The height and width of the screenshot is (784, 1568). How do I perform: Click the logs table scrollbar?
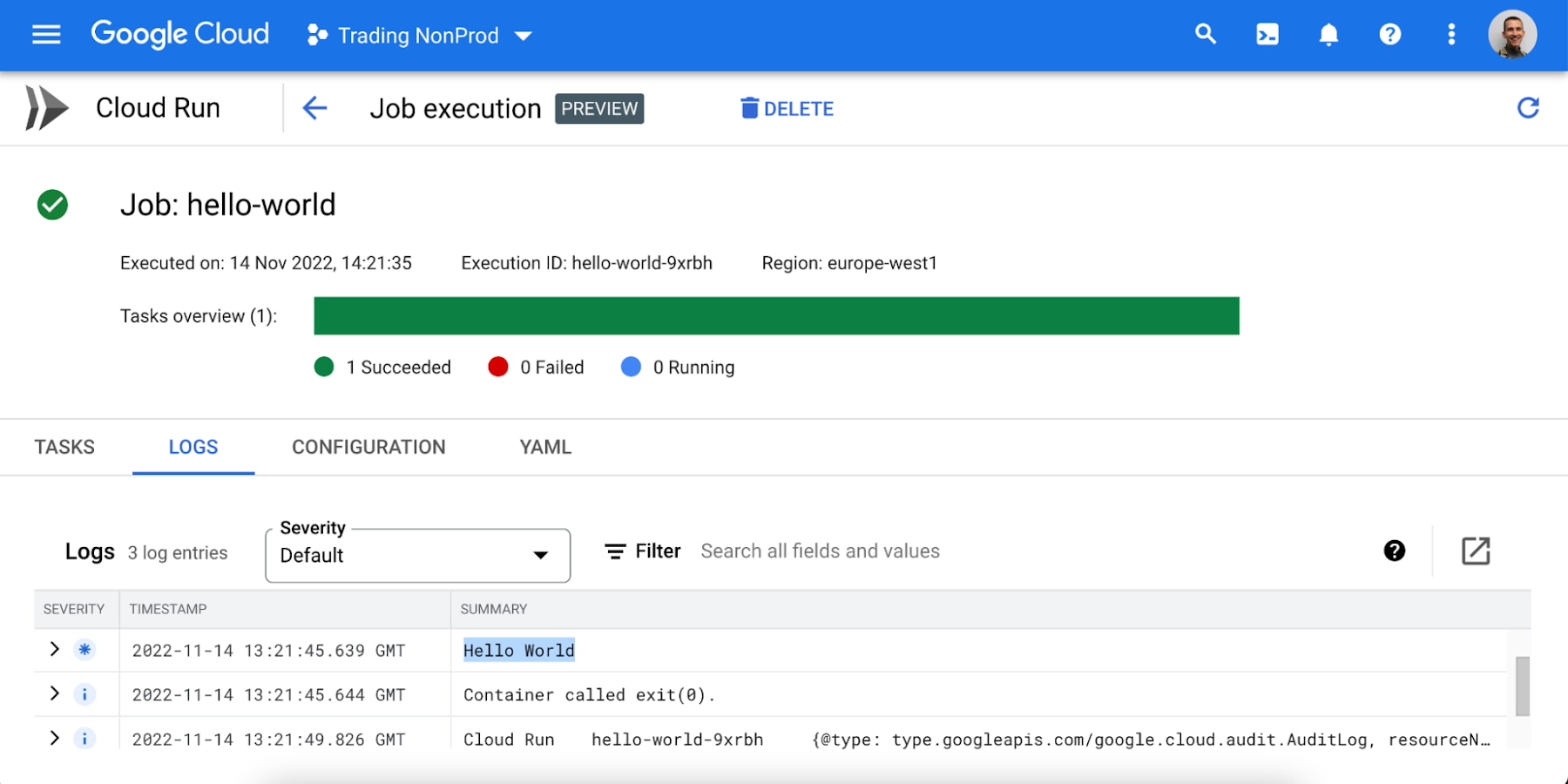click(x=1523, y=686)
